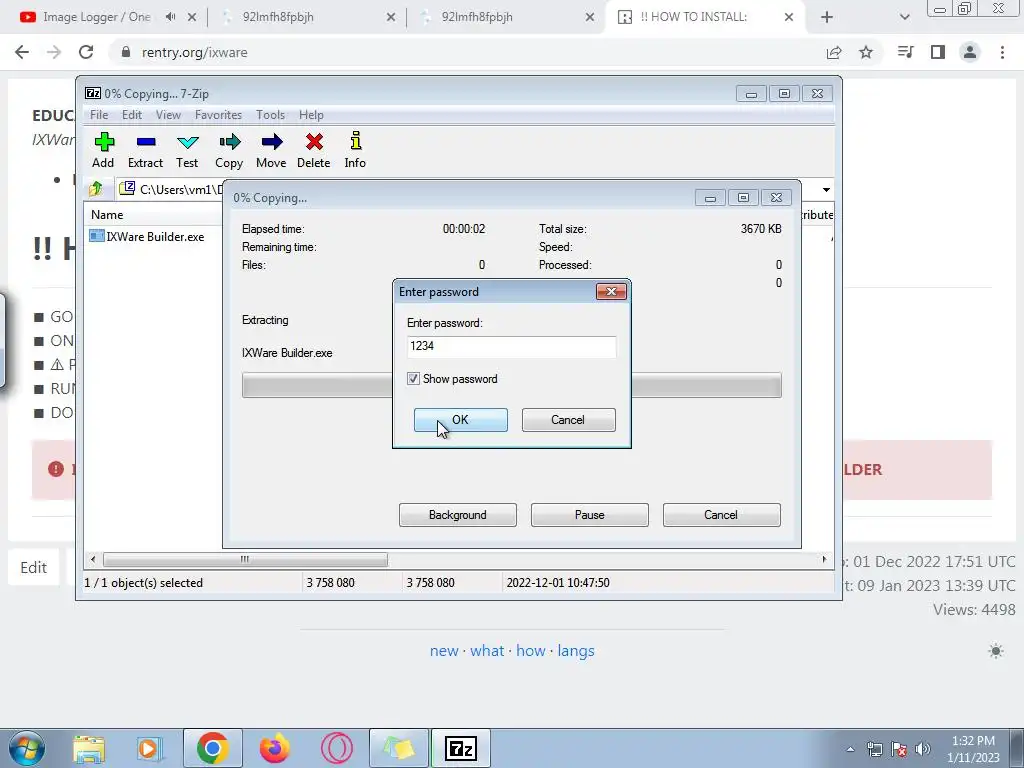1024x768 pixels.
Task: Open the View menu in 7-Zip
Action: tap(168, 115)
